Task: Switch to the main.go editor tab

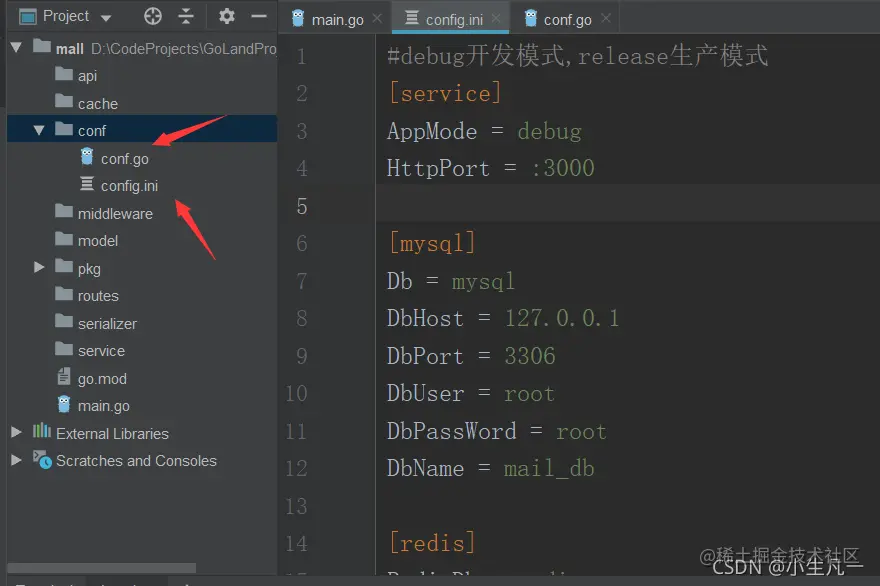Action: click(337, 20)
